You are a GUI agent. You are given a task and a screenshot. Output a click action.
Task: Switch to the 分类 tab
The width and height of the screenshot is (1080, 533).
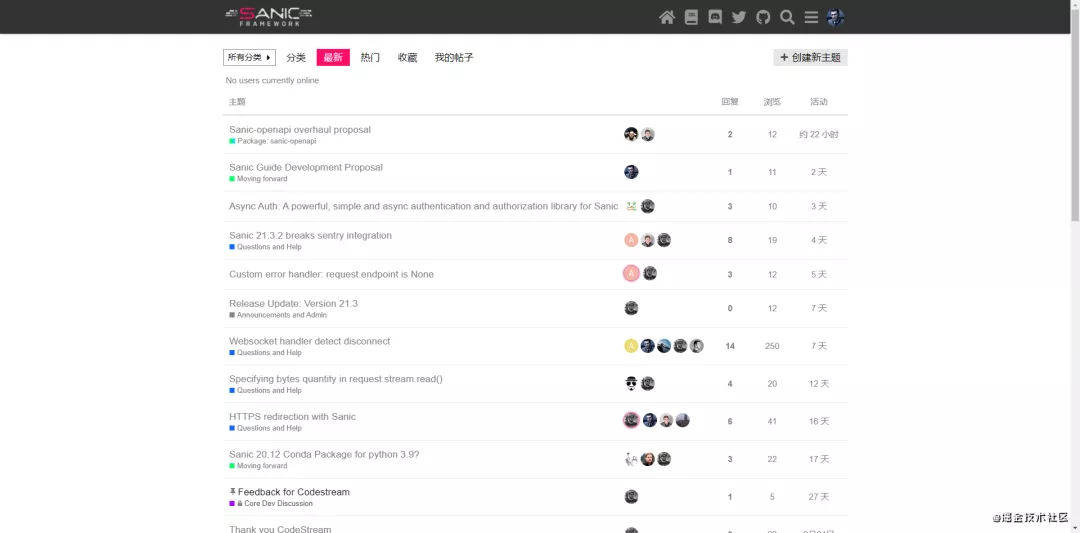(x=296, y=57)
